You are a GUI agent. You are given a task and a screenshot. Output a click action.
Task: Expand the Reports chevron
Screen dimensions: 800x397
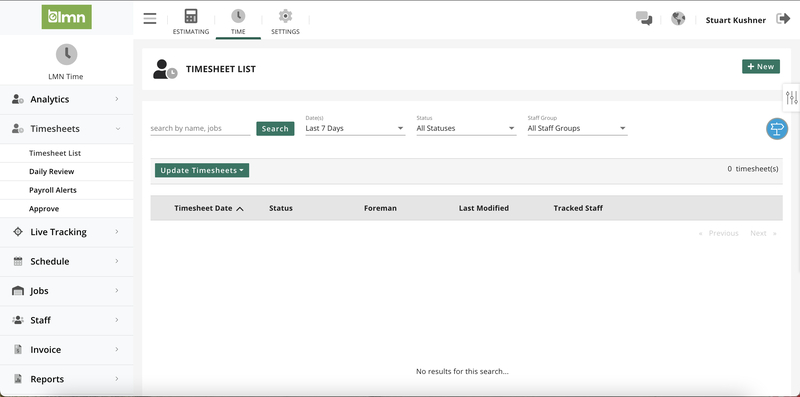(x=117, y=379)
